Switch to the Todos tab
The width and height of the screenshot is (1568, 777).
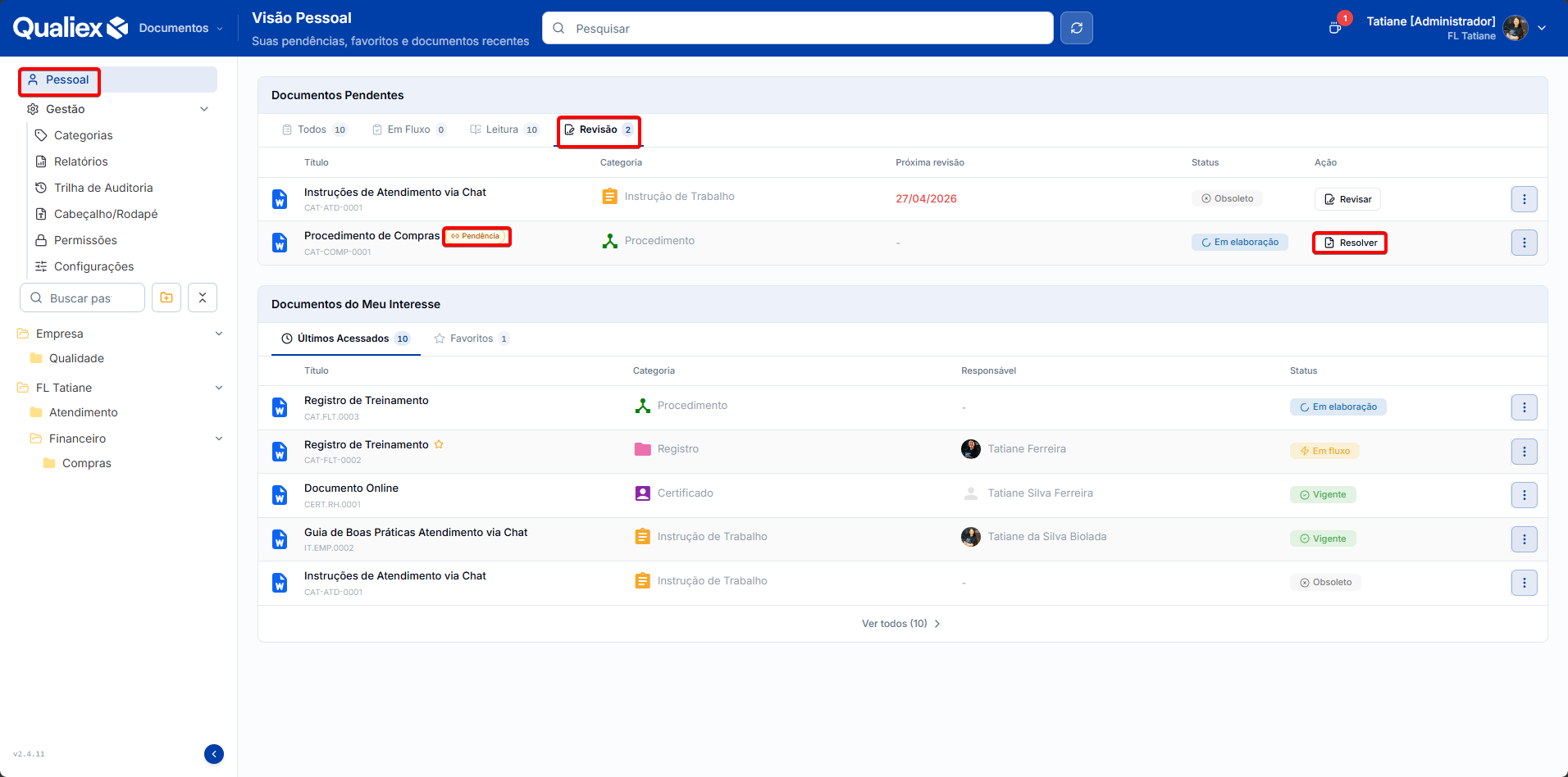[314, 129]
